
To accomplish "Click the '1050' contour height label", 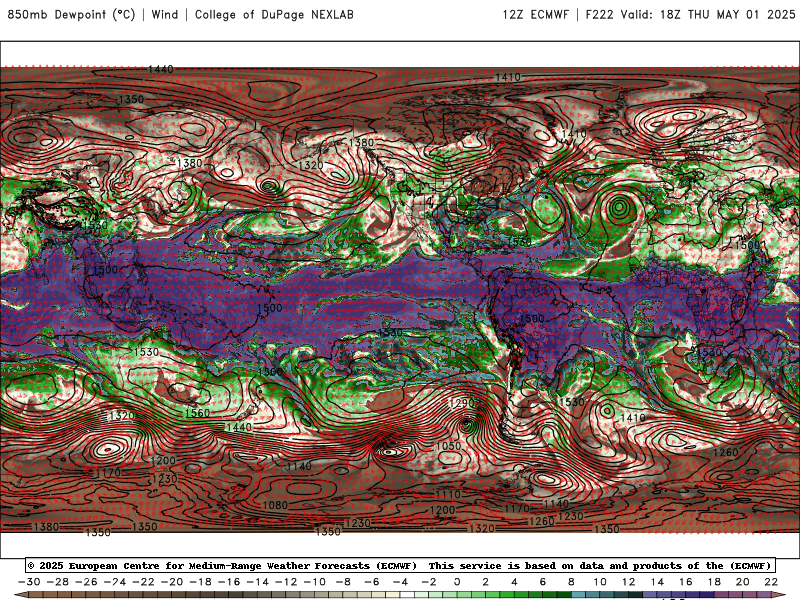I will pos(448,446).
